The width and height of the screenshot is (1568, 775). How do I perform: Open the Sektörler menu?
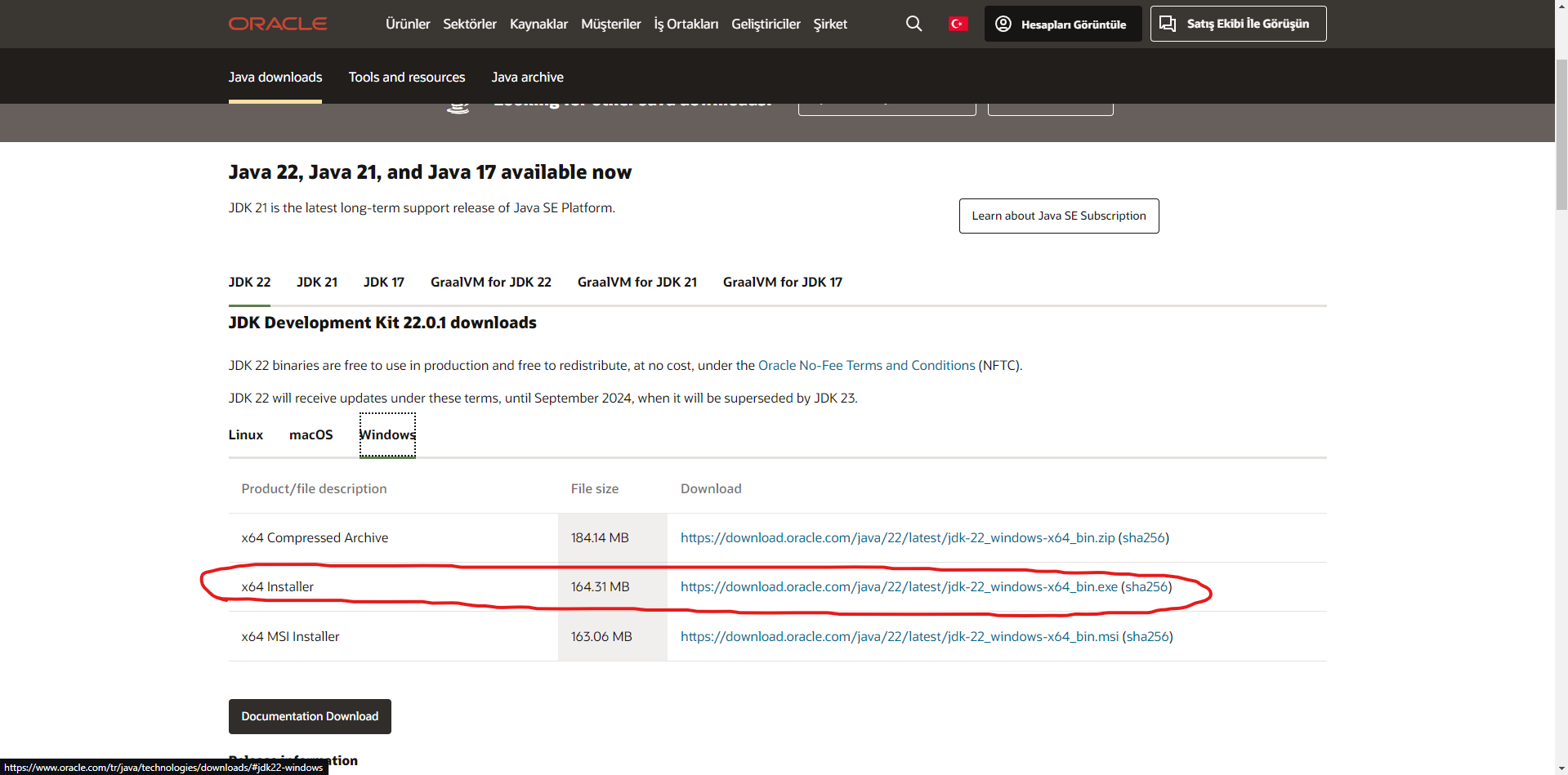470,24
